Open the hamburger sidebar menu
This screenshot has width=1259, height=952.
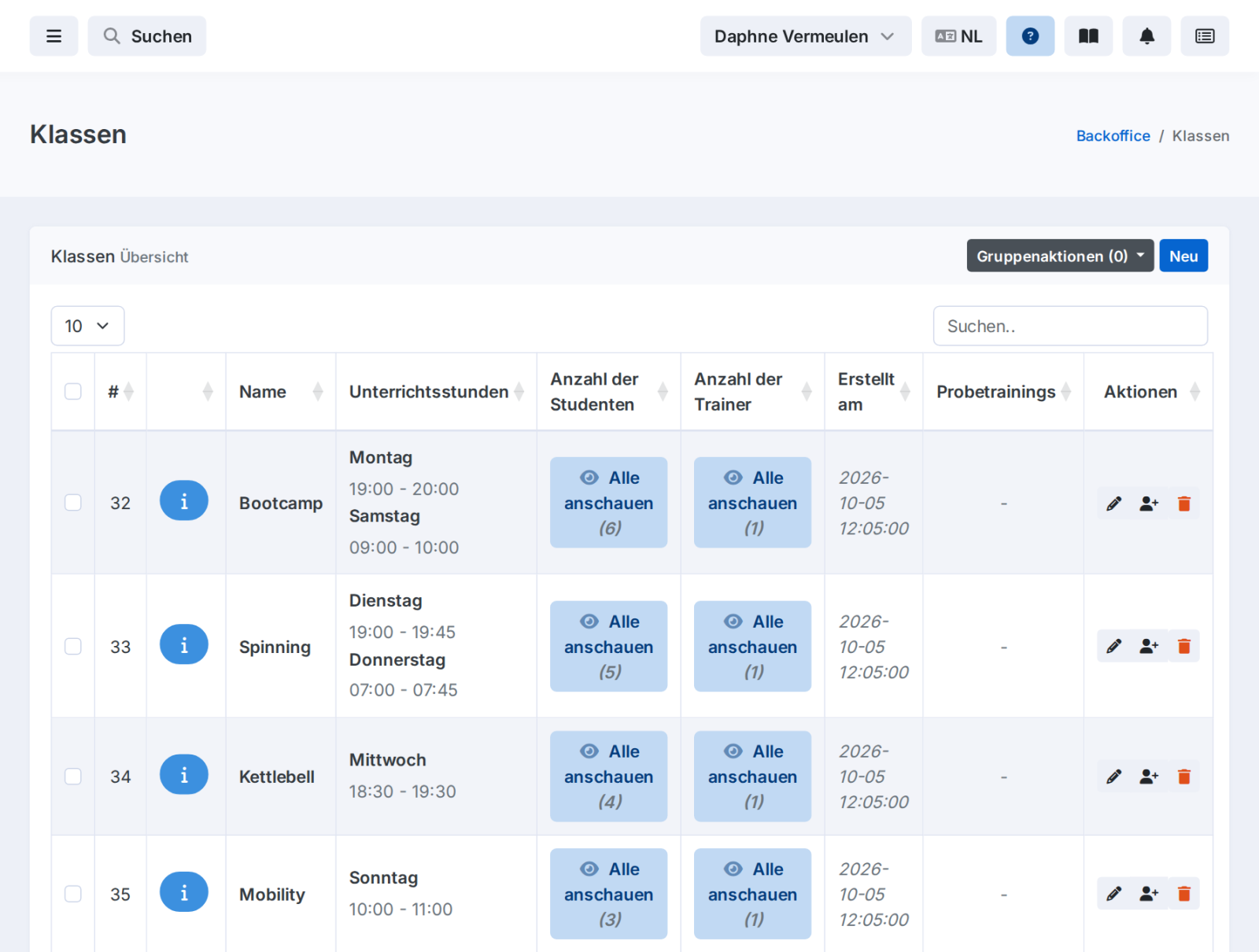tap(54, 36)
